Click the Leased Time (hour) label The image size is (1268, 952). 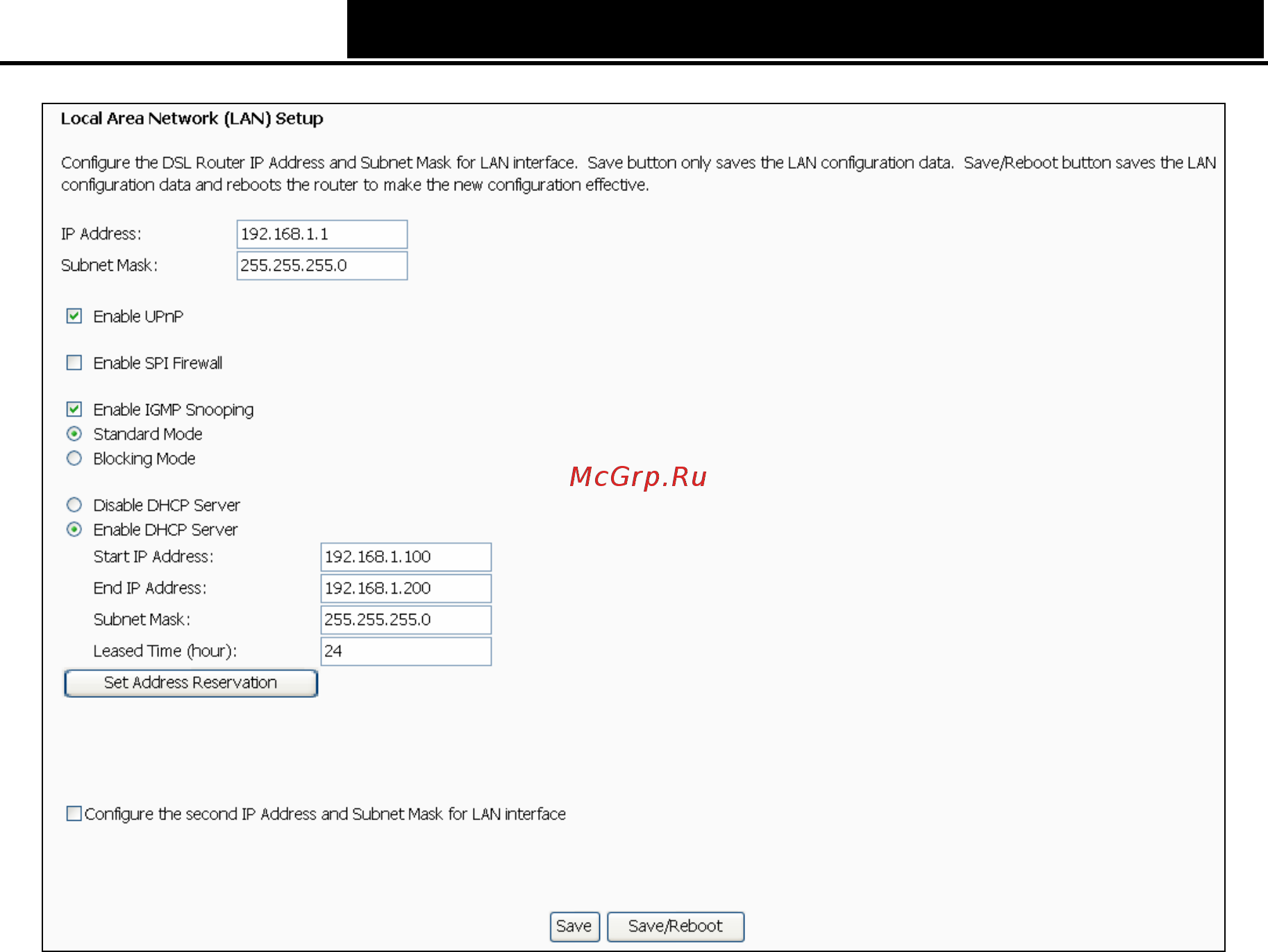click(165, 651)
